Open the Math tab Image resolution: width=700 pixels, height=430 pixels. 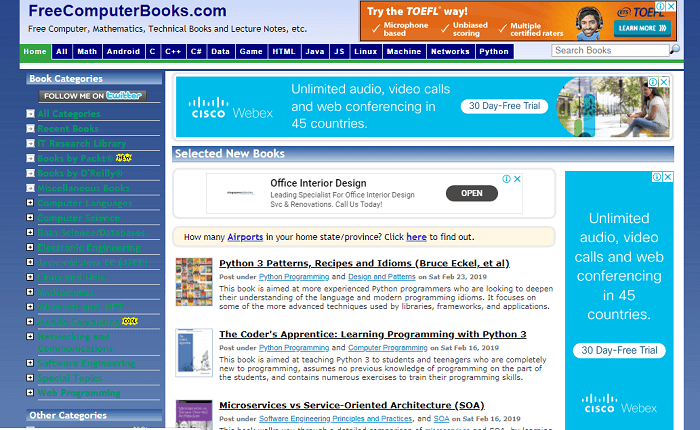(x=87, y=51)
